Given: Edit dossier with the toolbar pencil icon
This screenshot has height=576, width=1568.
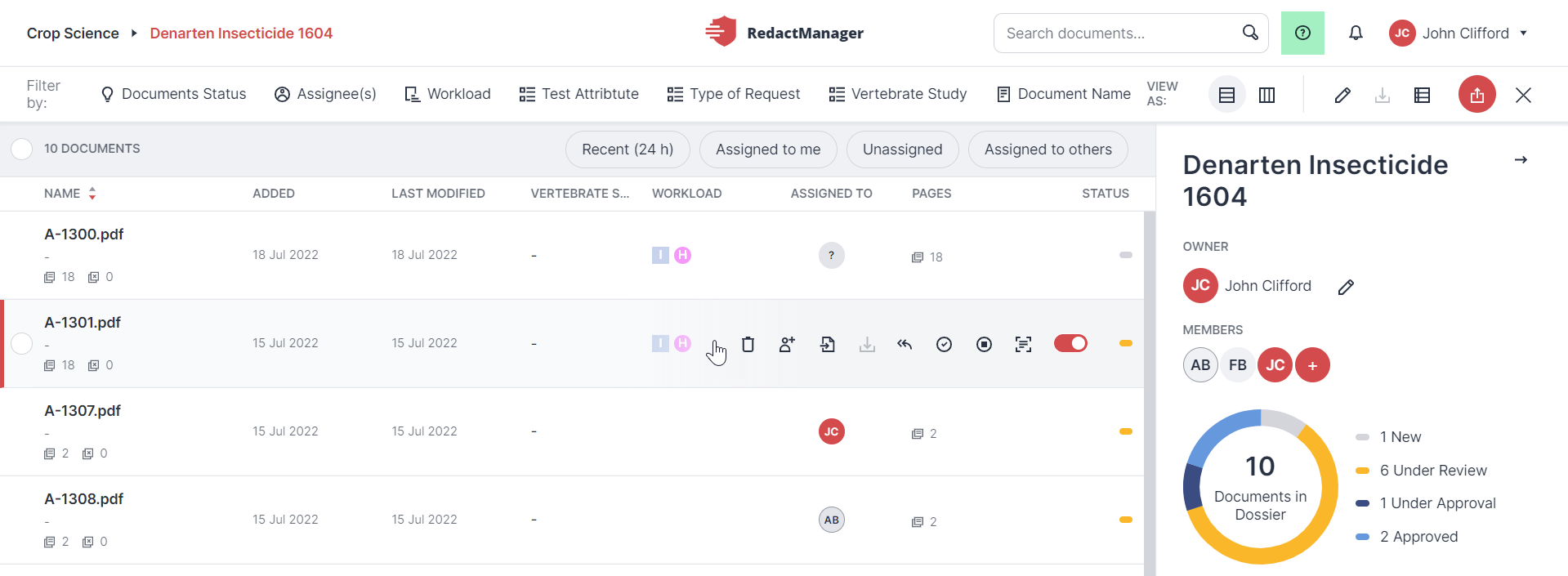Looking at the screenshot, I should click(1342, 96).
